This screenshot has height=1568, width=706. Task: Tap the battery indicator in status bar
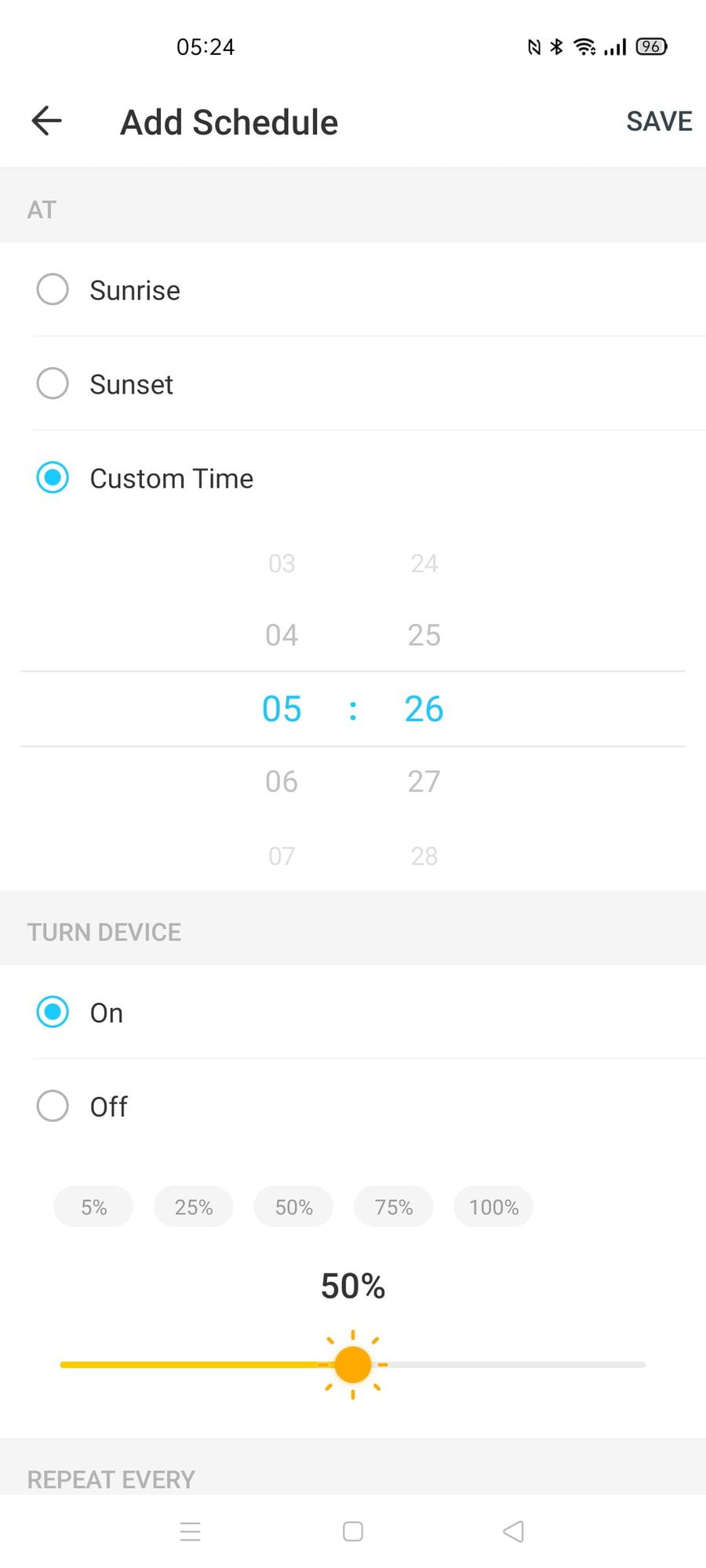coord(651,47)
